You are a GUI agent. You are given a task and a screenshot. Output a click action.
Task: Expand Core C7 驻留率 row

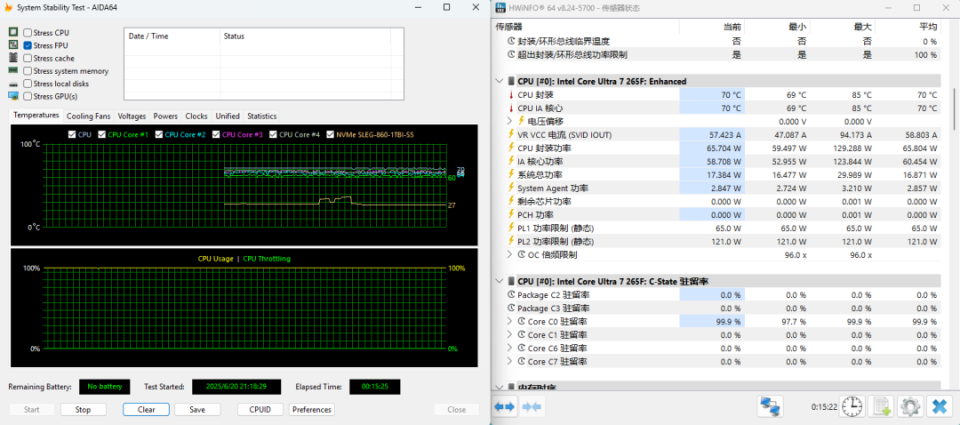509,361
